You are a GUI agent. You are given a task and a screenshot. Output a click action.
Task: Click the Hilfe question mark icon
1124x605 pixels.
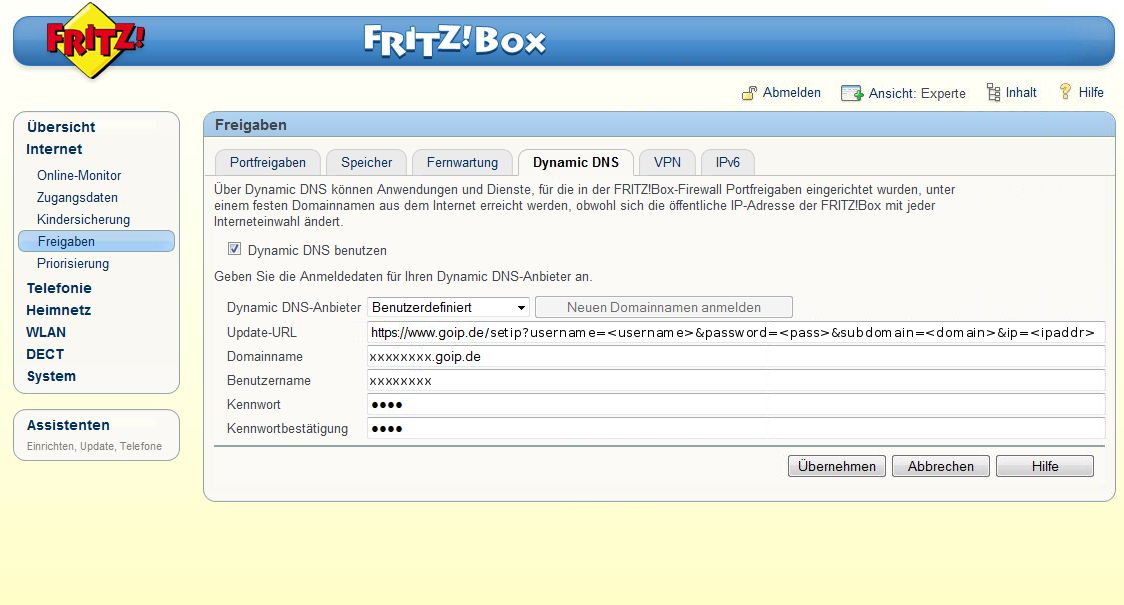click(1065, 92)
